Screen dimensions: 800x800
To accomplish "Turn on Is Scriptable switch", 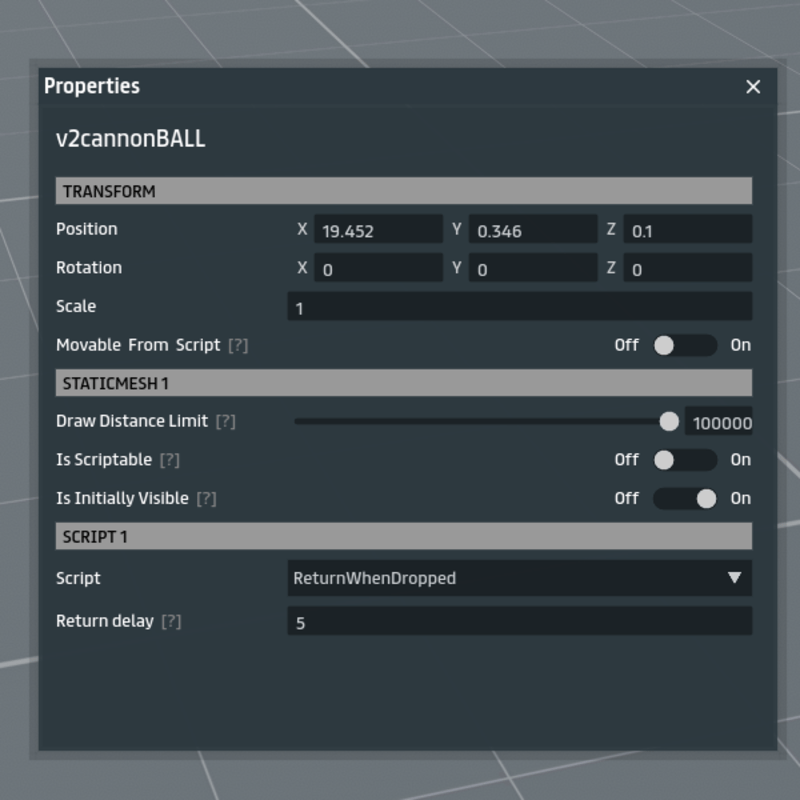I will click(x=684, y=460).
